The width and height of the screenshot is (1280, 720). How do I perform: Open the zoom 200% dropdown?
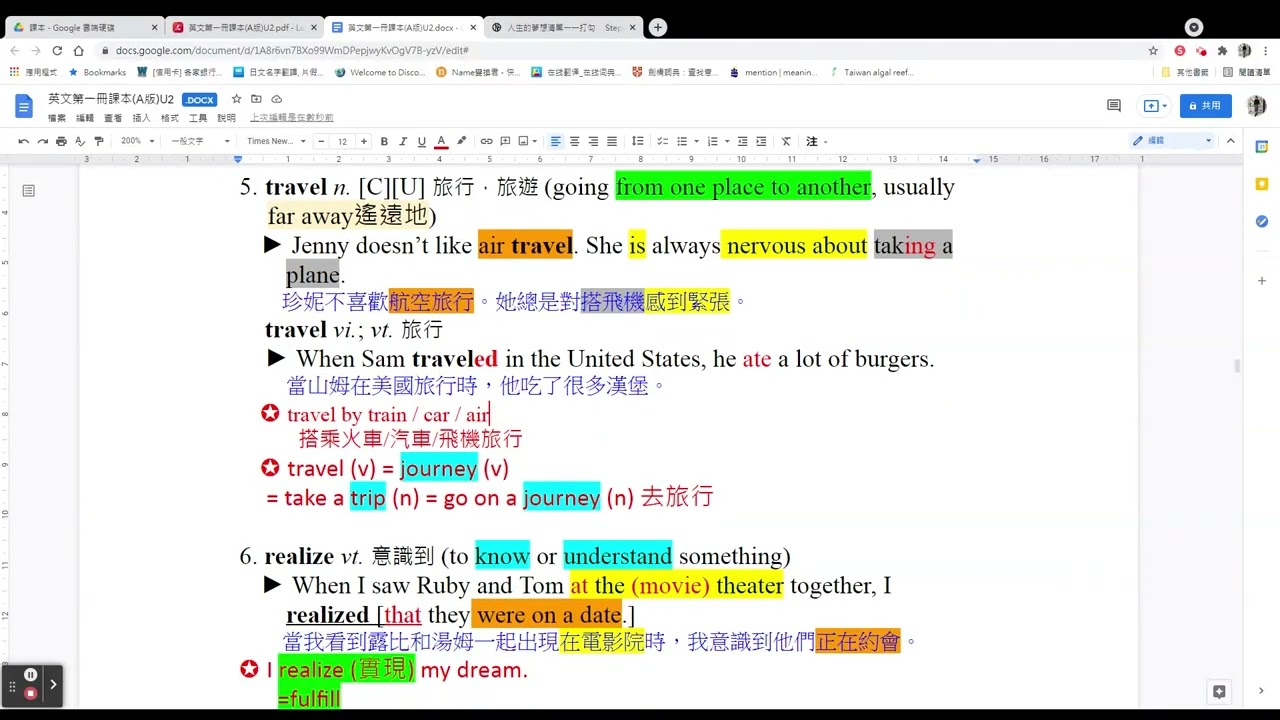138,141
